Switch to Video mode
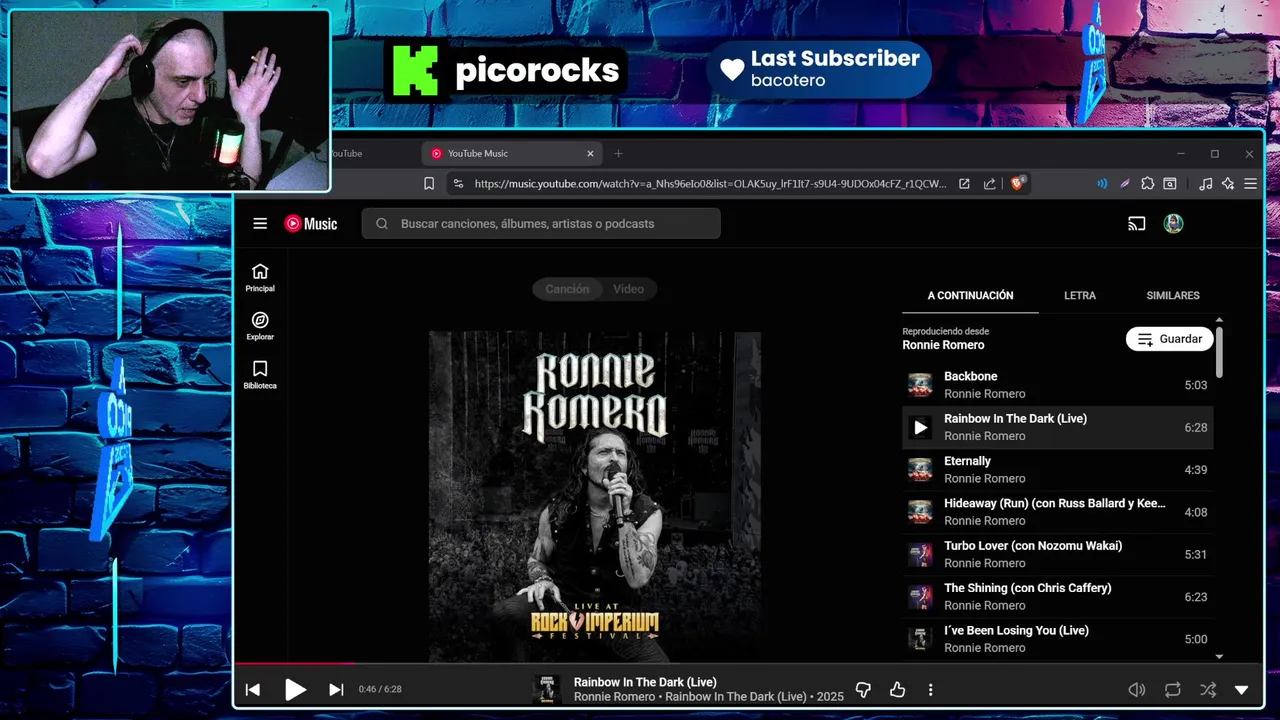 [628, 289]
